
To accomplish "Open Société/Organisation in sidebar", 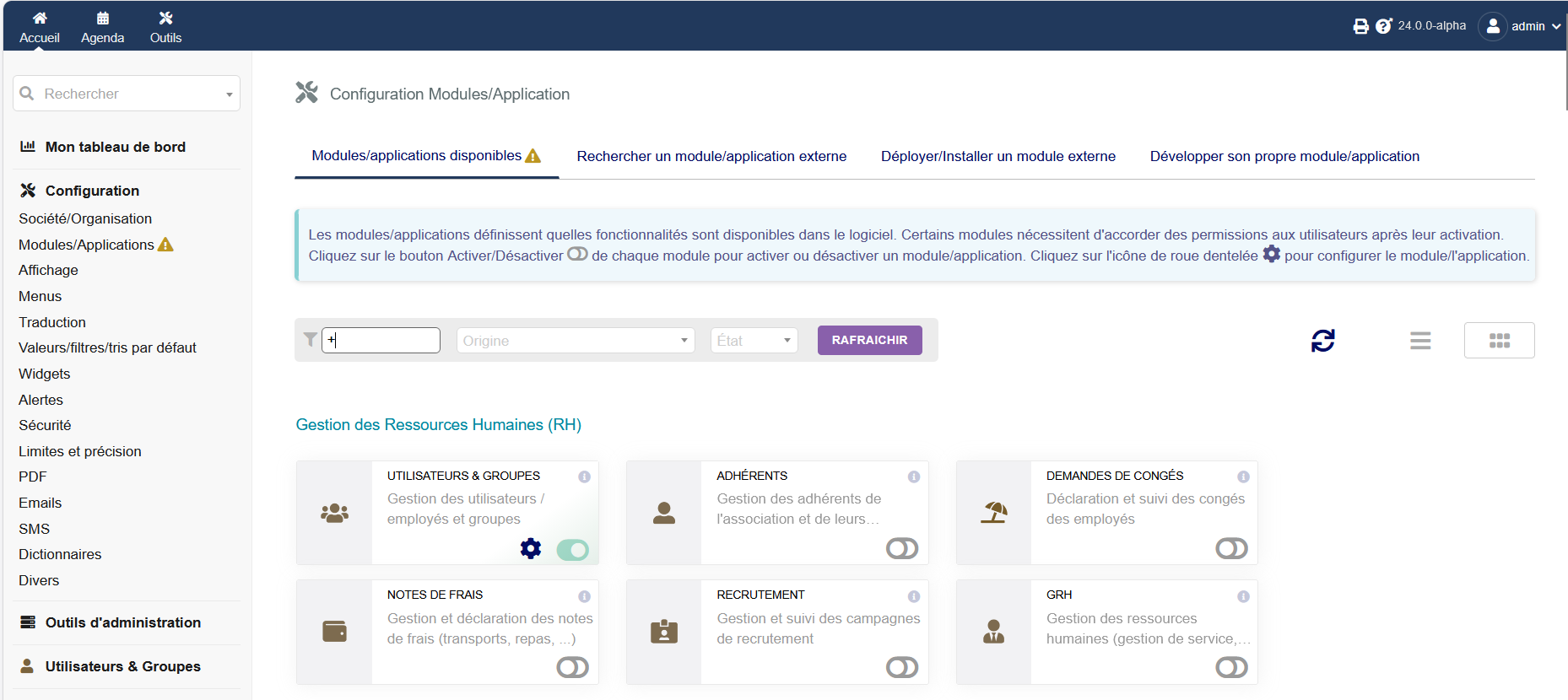I will click(85, 218).
